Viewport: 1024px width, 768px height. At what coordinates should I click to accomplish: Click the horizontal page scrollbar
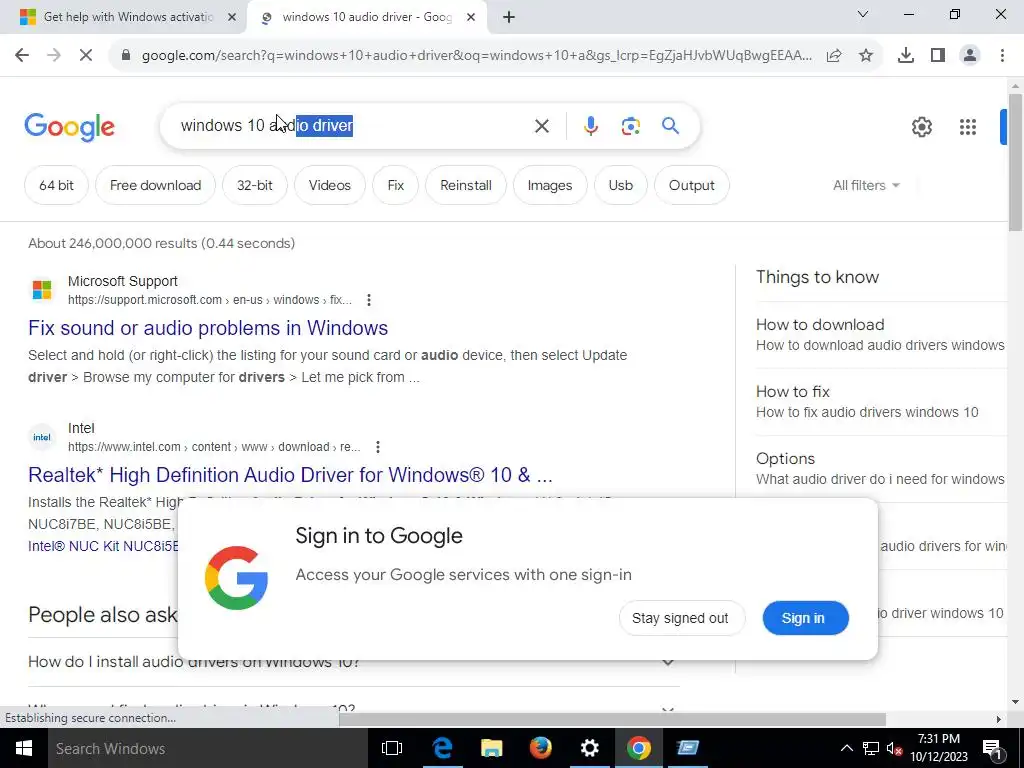point(612,719)
